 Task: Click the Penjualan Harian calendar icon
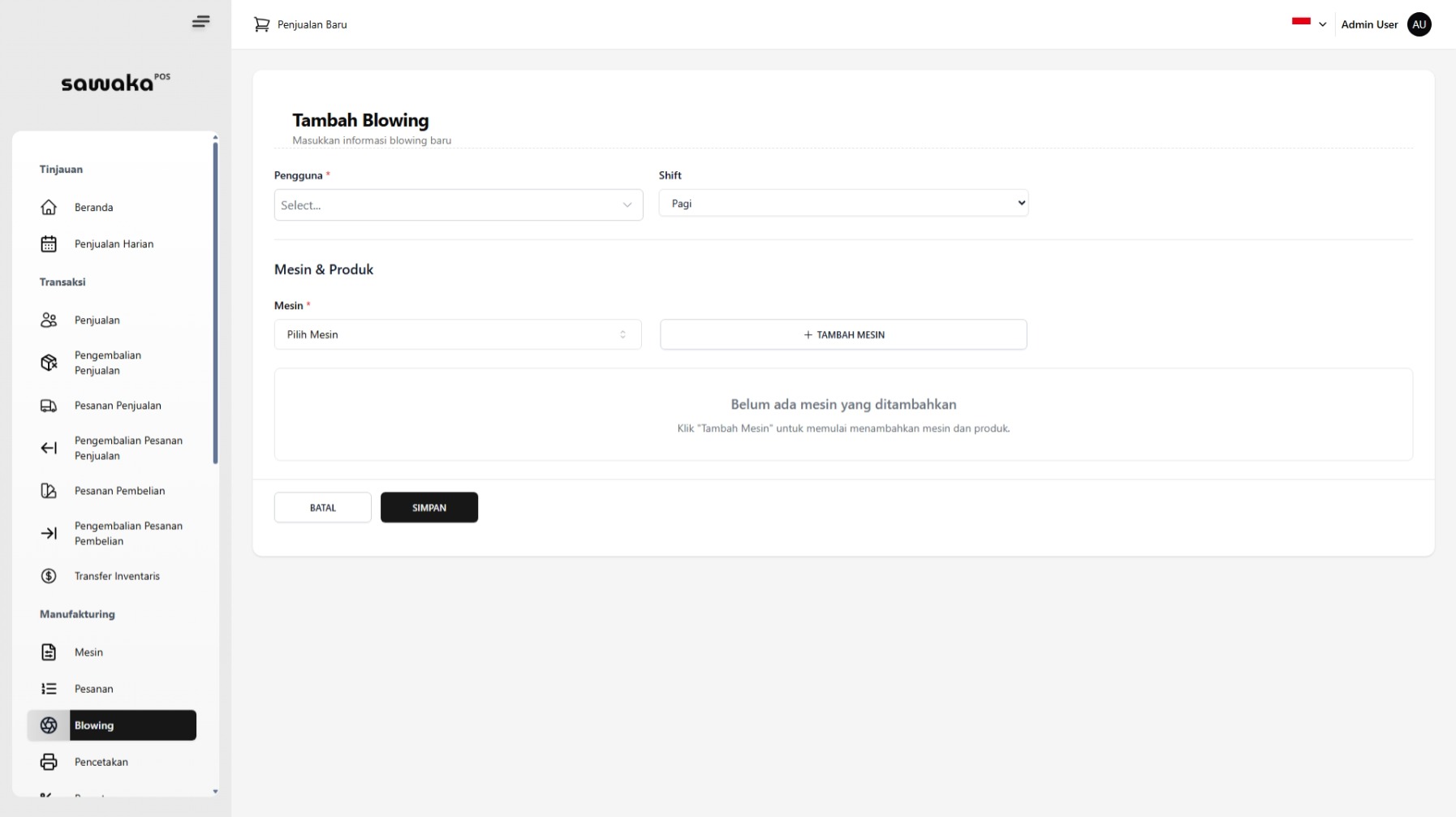pos(49,244)
